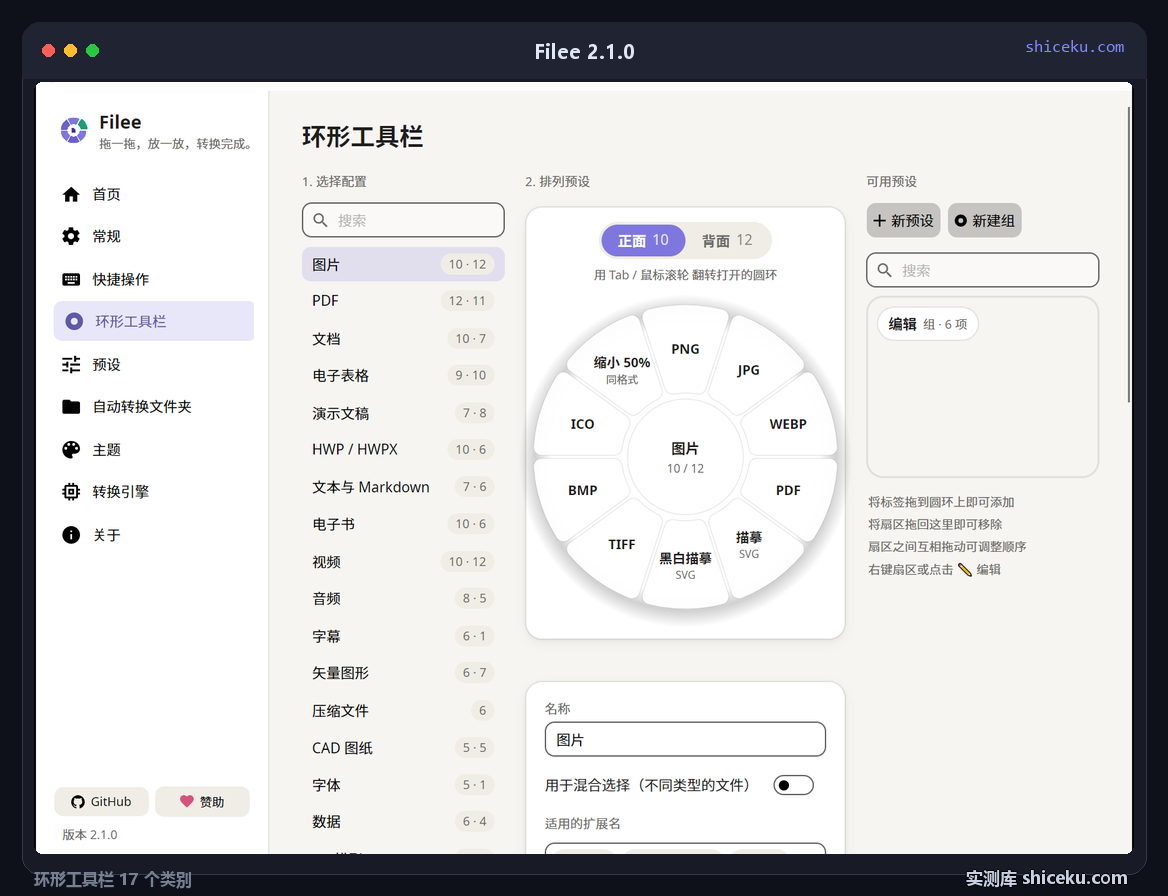
Task: Click the 环形工具栏 ring icon in sidebar
Action: (74, 322)
